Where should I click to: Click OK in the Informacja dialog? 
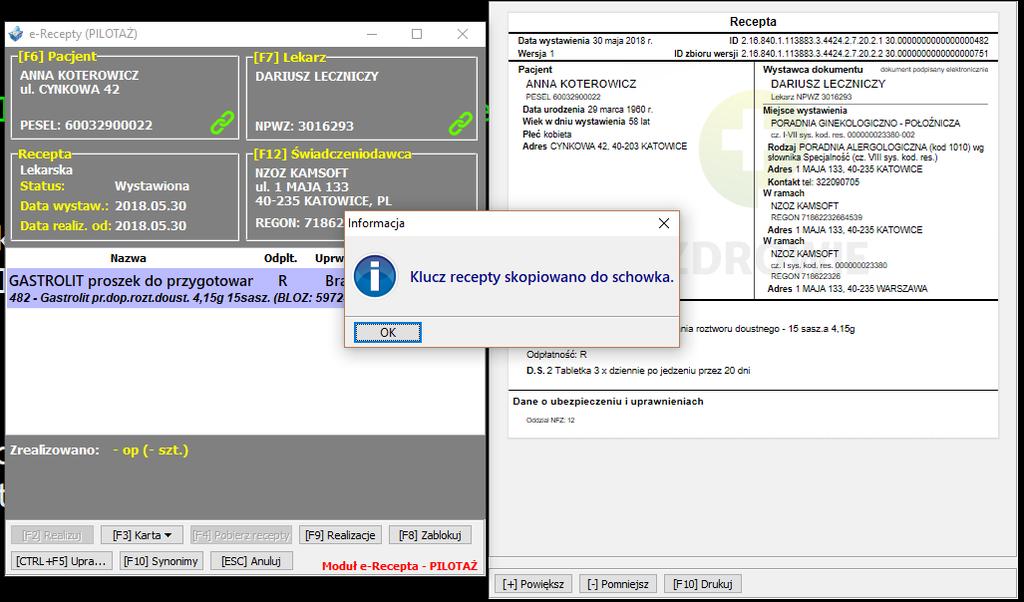point(388,332)
